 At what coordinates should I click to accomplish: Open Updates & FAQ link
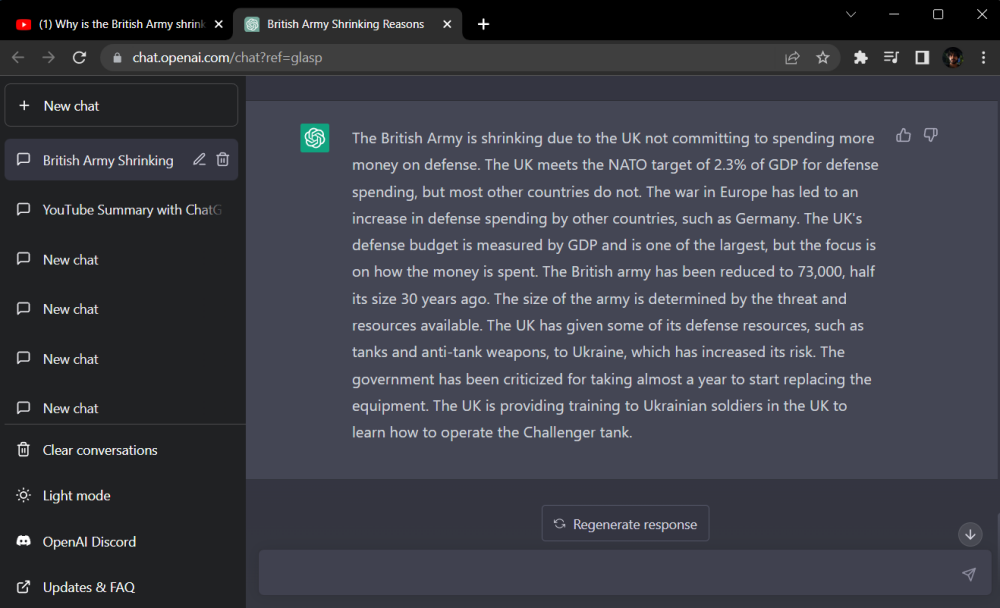click(88, 587)
